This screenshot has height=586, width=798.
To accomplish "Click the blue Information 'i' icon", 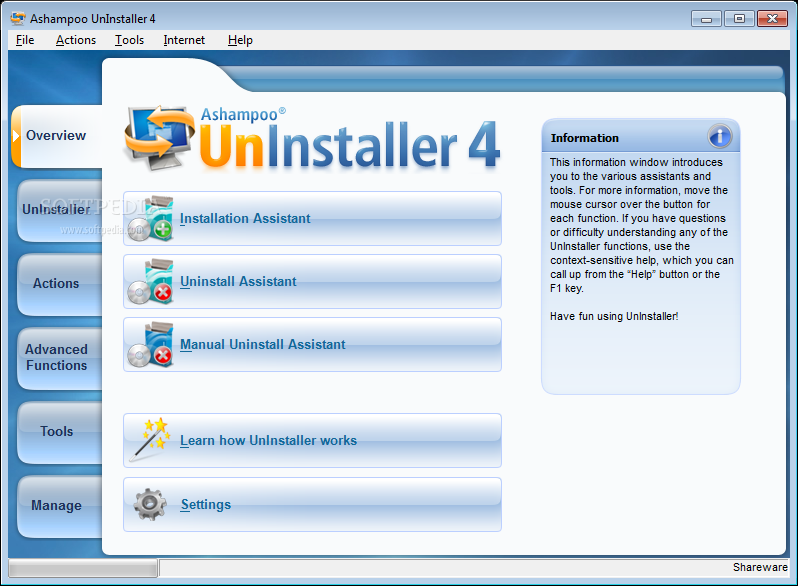I will pyautogui.click(x=720, y=136).
